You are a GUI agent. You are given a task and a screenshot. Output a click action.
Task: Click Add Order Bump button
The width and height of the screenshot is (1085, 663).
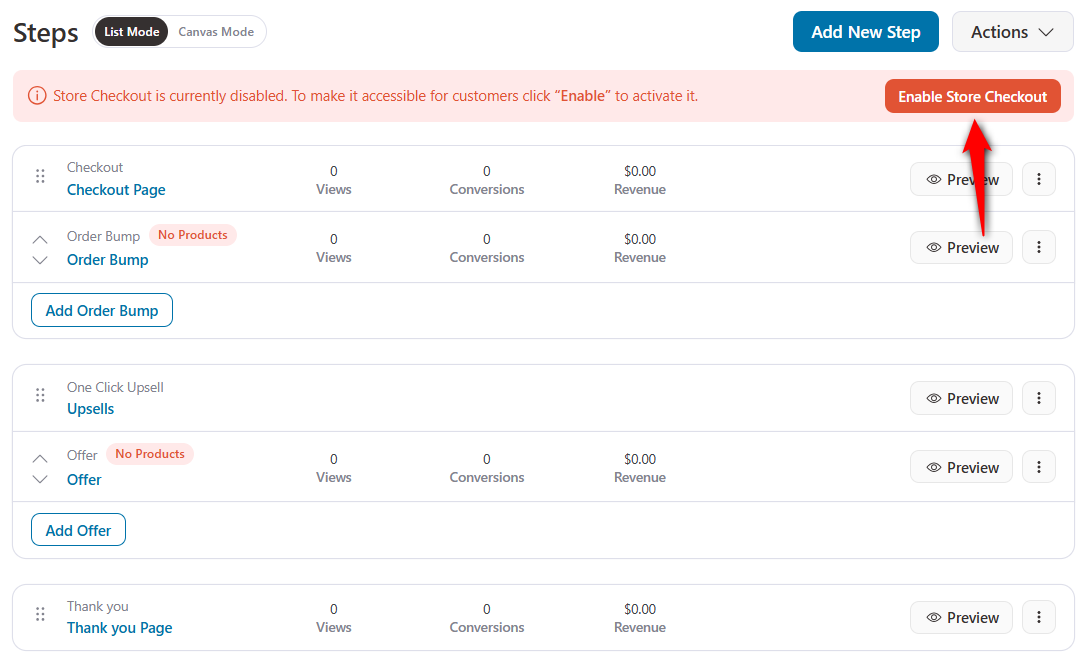[102, 310]
